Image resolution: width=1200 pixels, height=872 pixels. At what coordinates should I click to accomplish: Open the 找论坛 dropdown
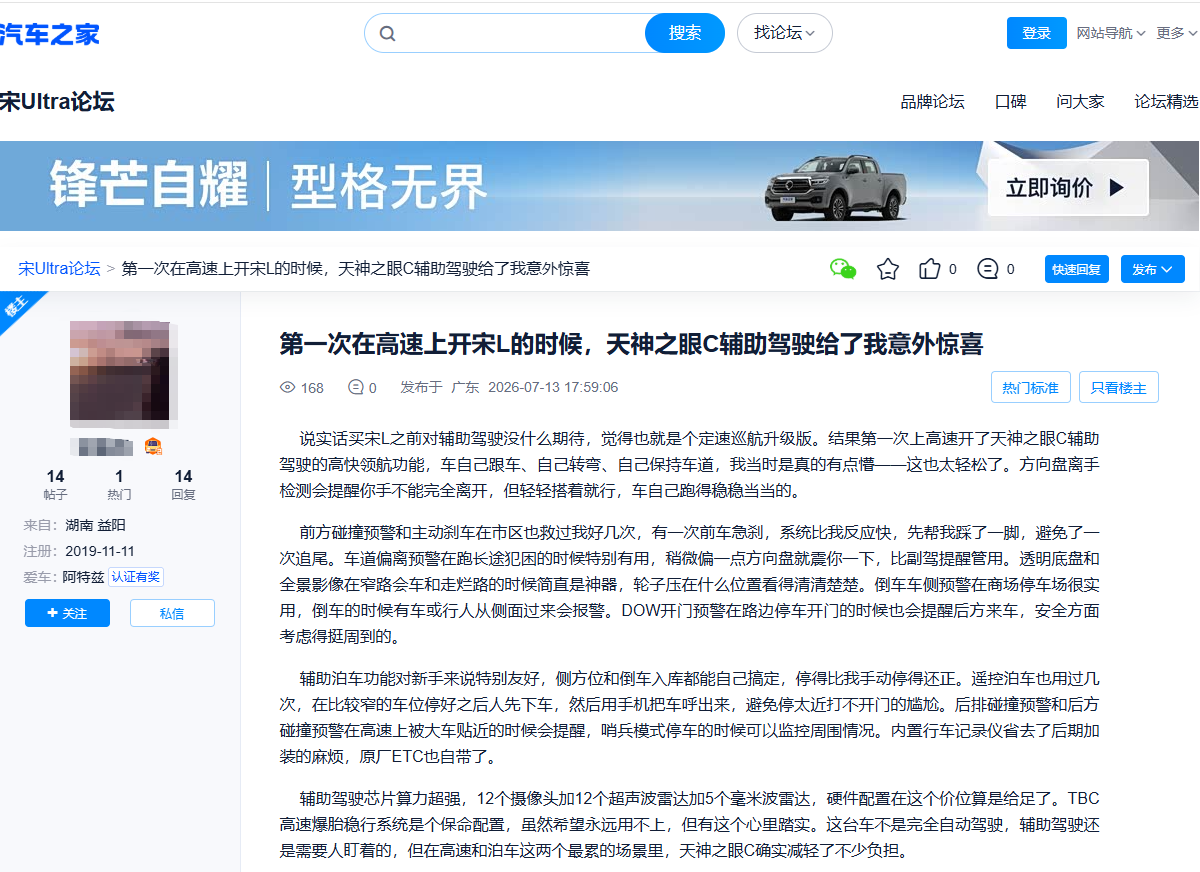785,33
